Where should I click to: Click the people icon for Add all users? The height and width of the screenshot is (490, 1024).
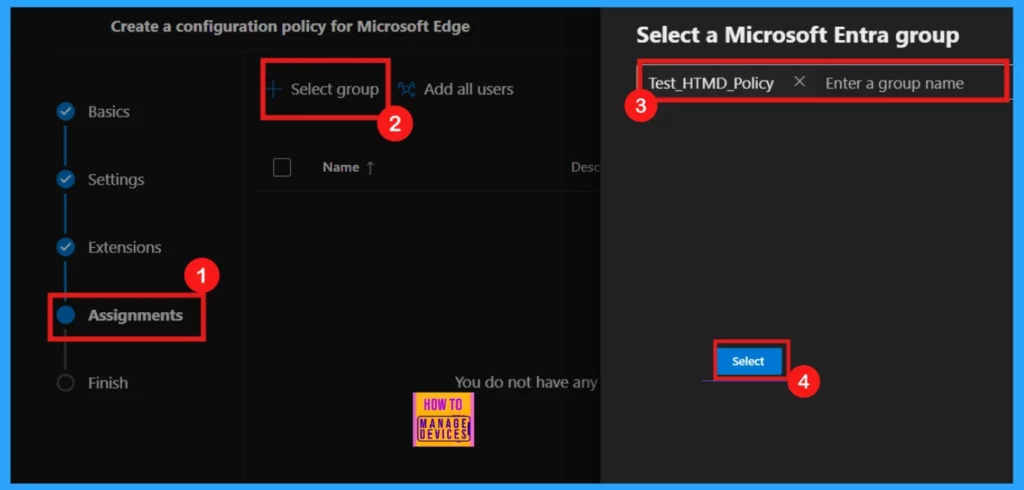tap(407, 90)
